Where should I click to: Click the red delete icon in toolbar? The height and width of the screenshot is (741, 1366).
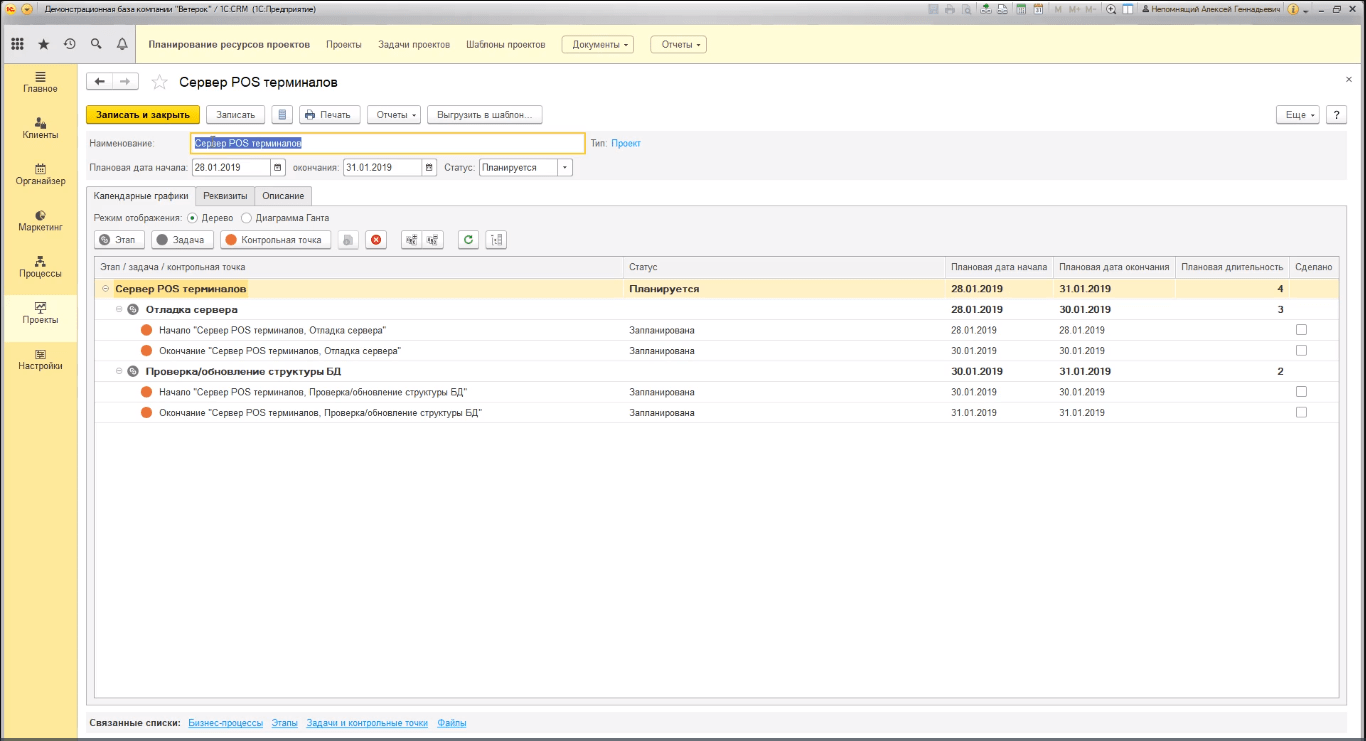click(x=376, y=240)
